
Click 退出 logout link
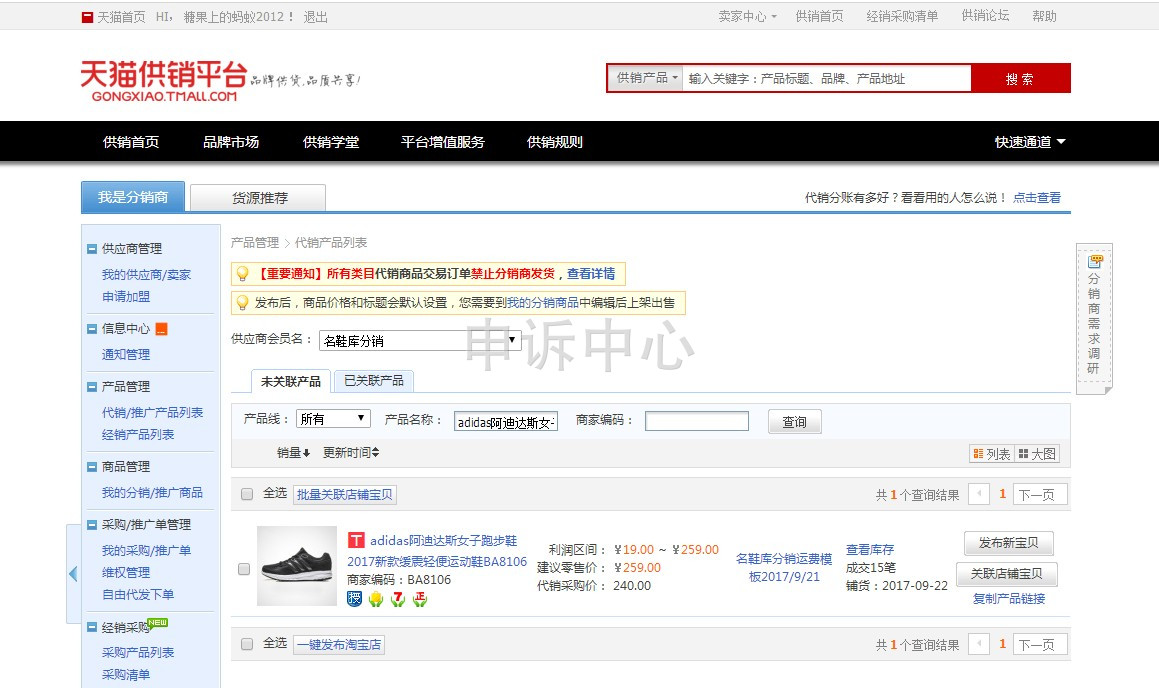(316, 17)
